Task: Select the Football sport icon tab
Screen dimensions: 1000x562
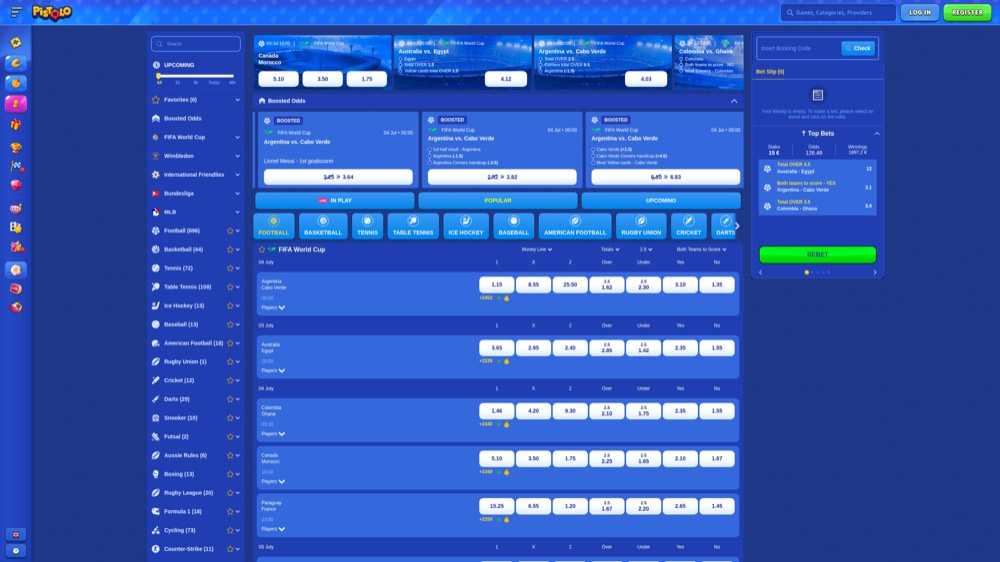Action: [x=274, y=226]
